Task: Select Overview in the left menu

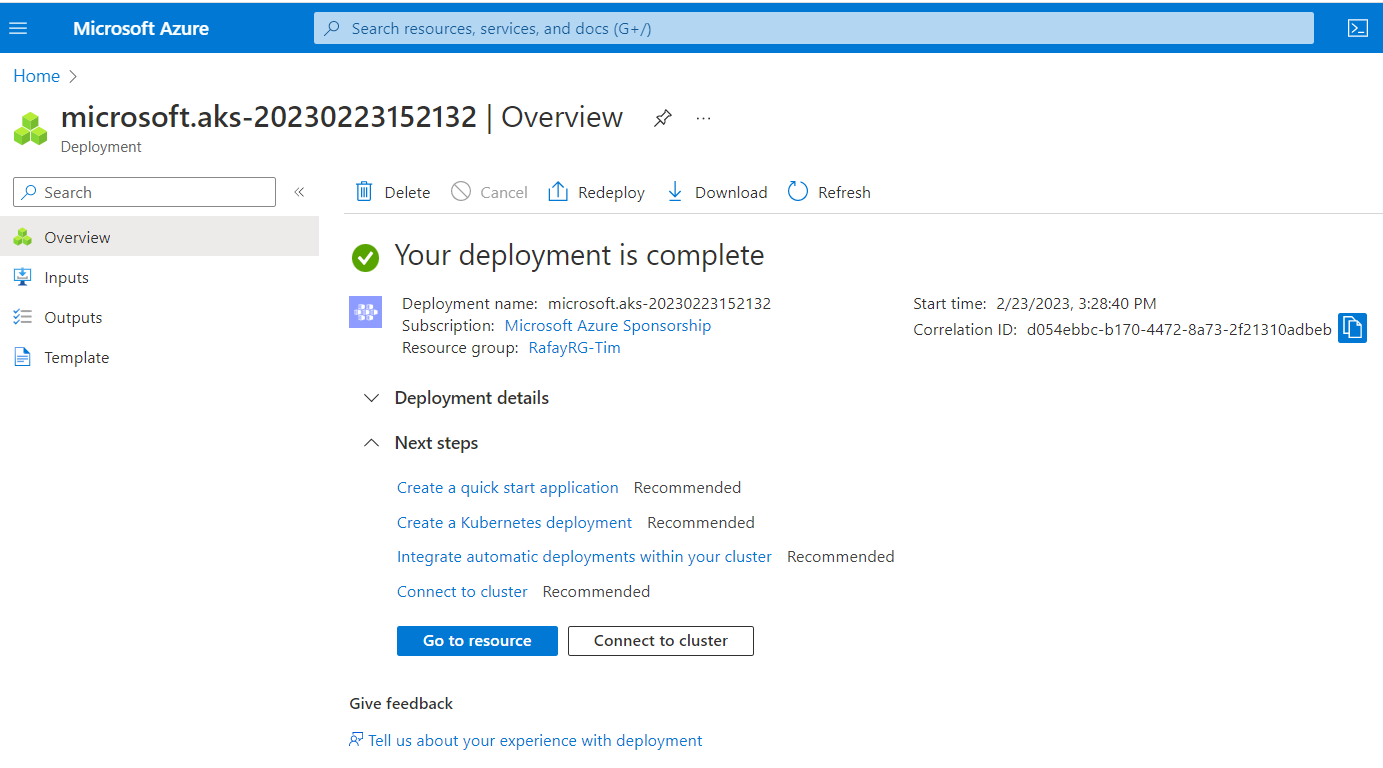Action: click(x=159, y=237)
